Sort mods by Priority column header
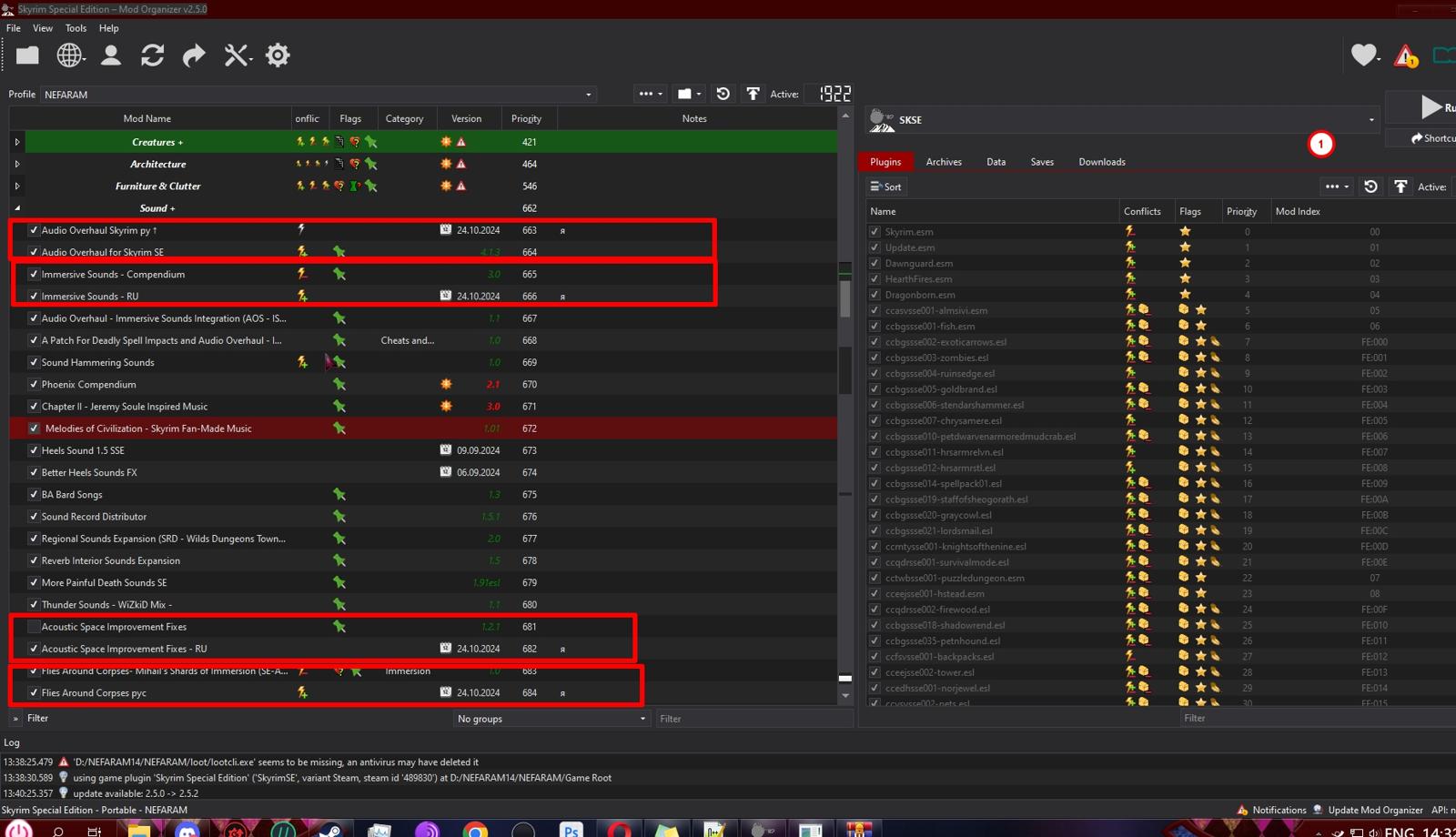The image size is (1456, 837). click(x=526, y=118)
